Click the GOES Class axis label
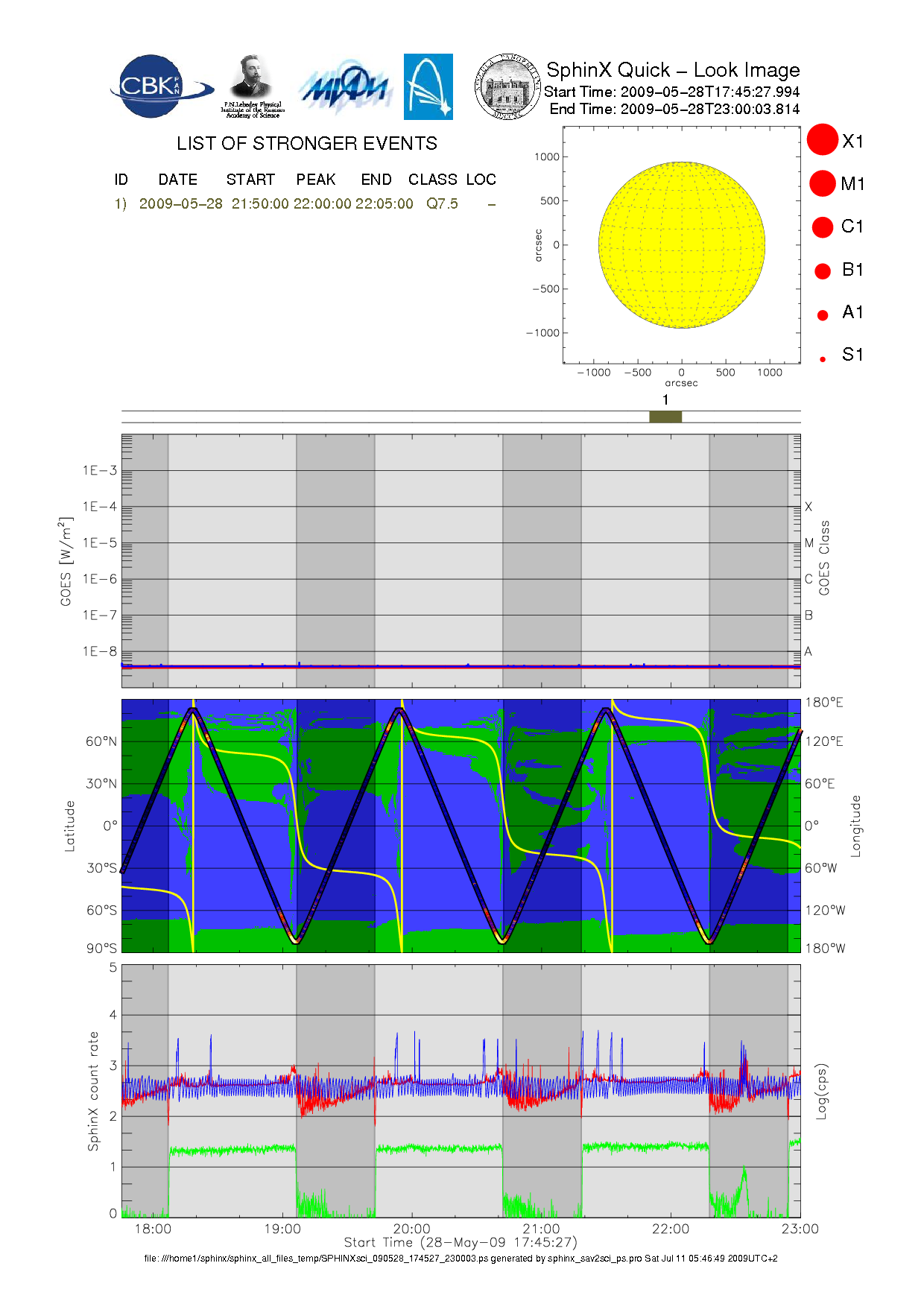Screen dimensions: 924x1307 click(824, 557)
